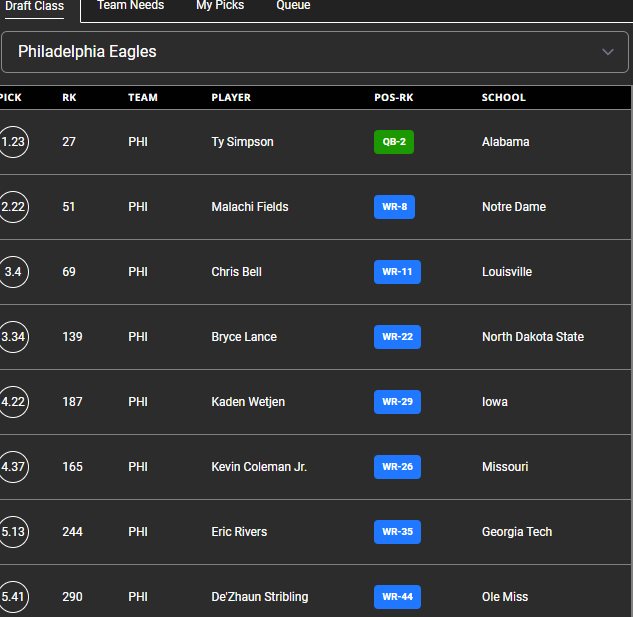Open the My Picks tab
The width and height of the screenshot is (633, 617).
220,6
